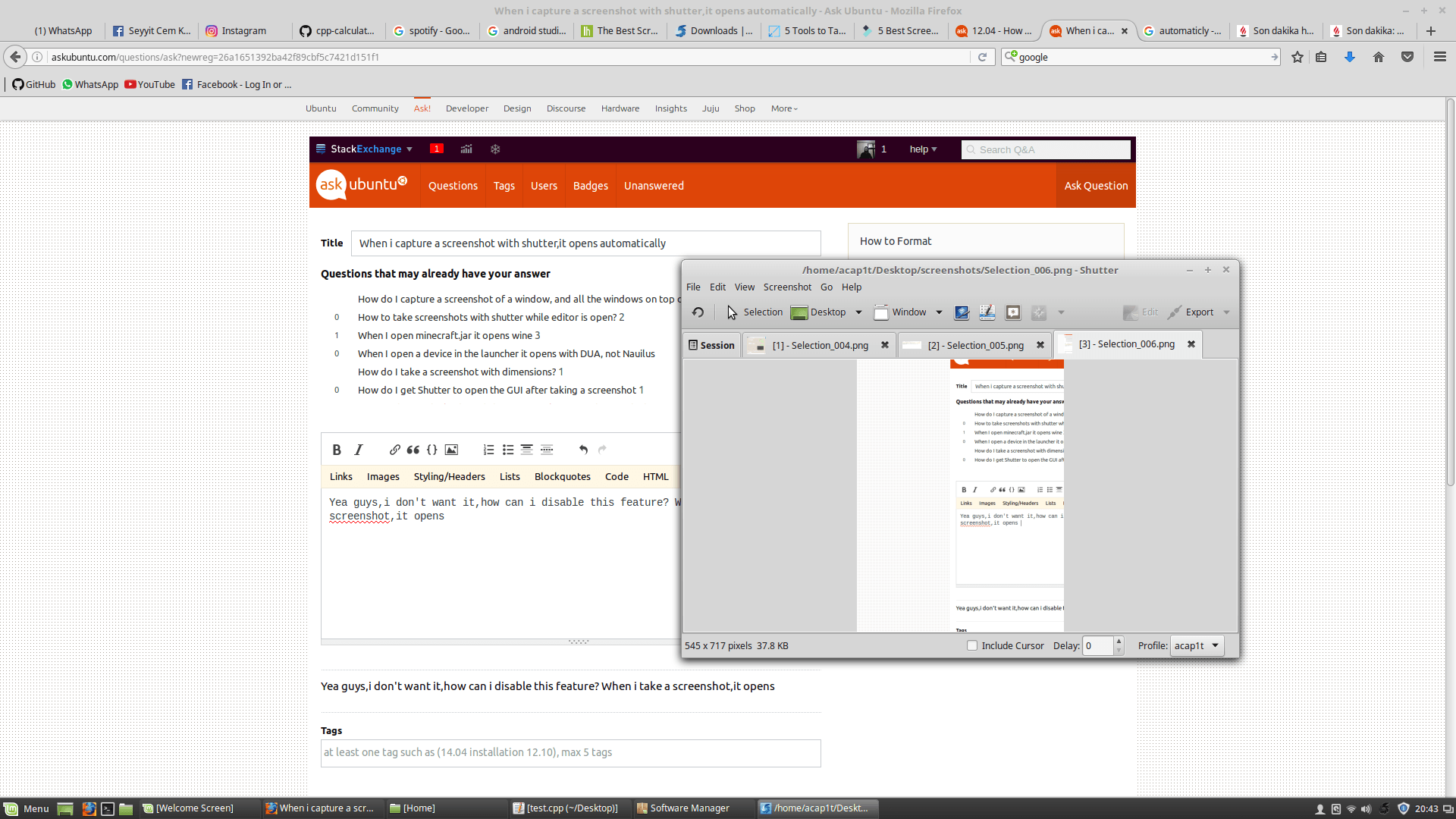Viewport: 1456px width, 819px height.
Task: Open StackExchange site switcher dropdown
Action: 364,149
